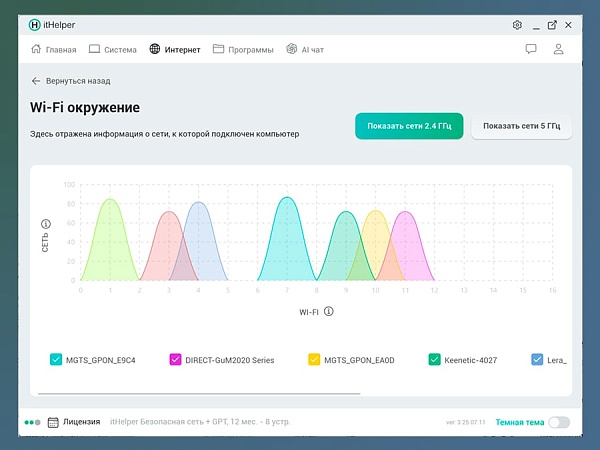This screenshot has height=450, width=600.
Task: Open the Система tab
Action: (113, 49)
